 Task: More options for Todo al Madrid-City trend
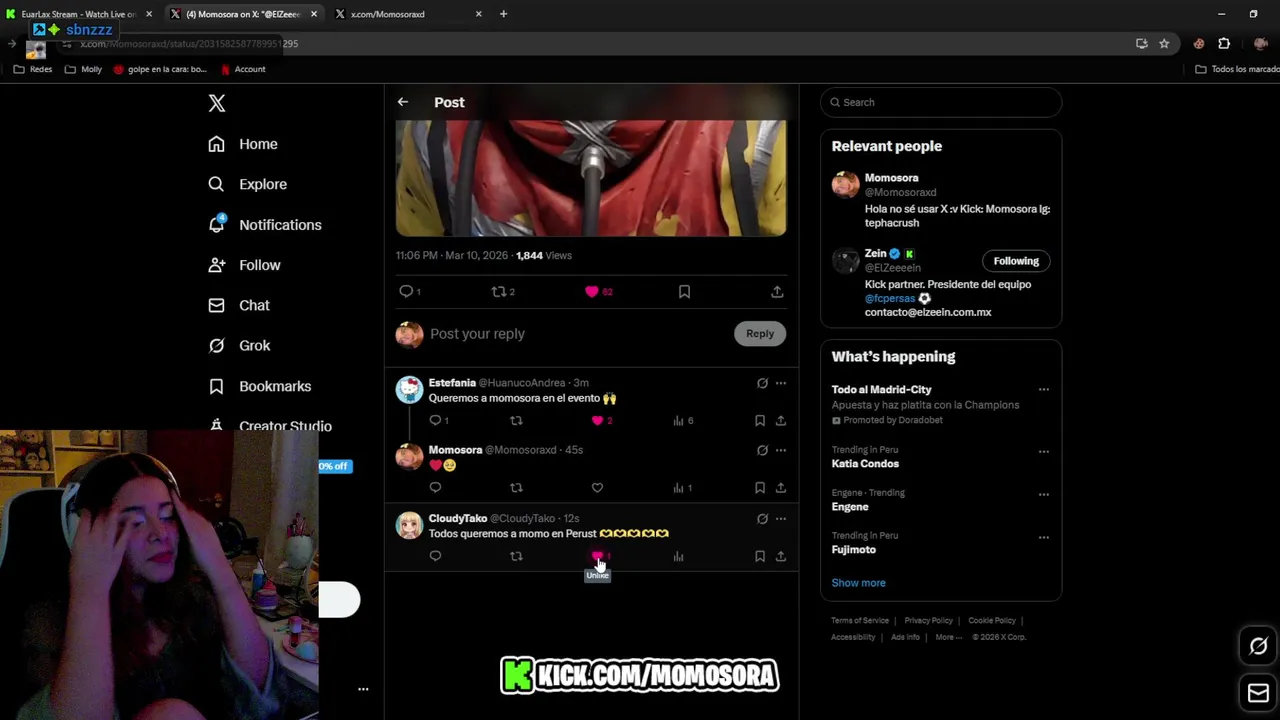tap(1043, 390)
